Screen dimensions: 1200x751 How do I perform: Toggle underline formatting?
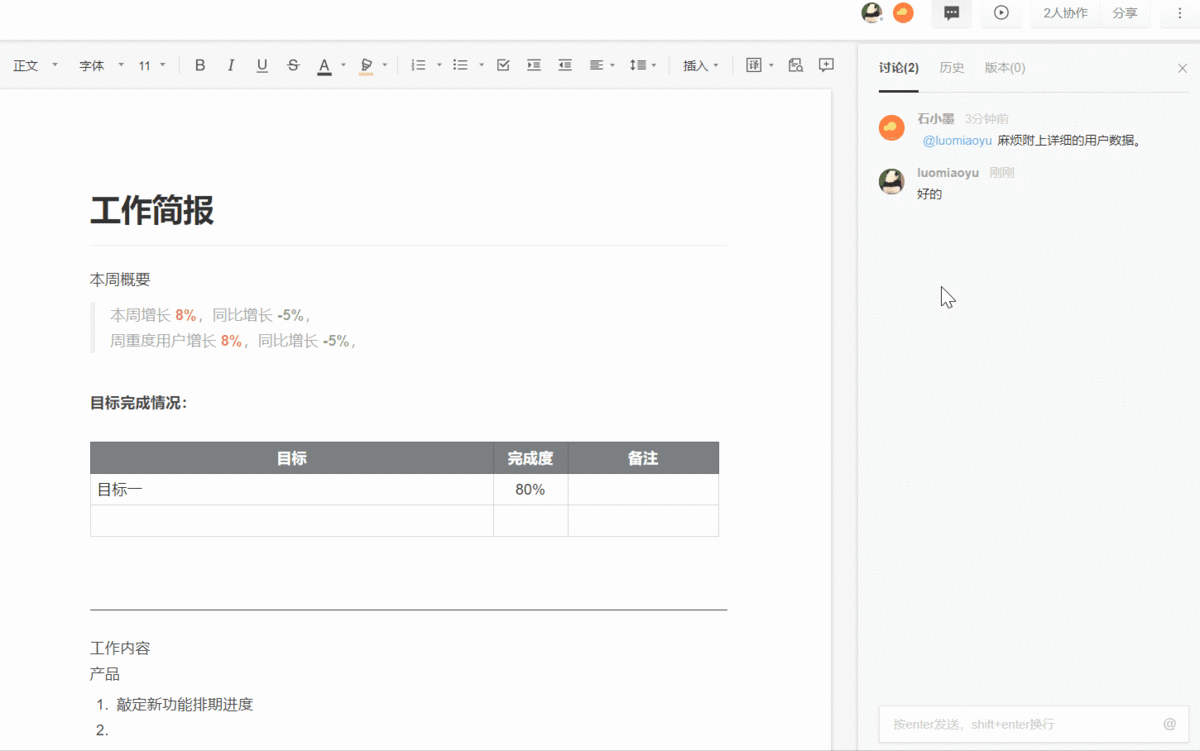click(262, 65)
